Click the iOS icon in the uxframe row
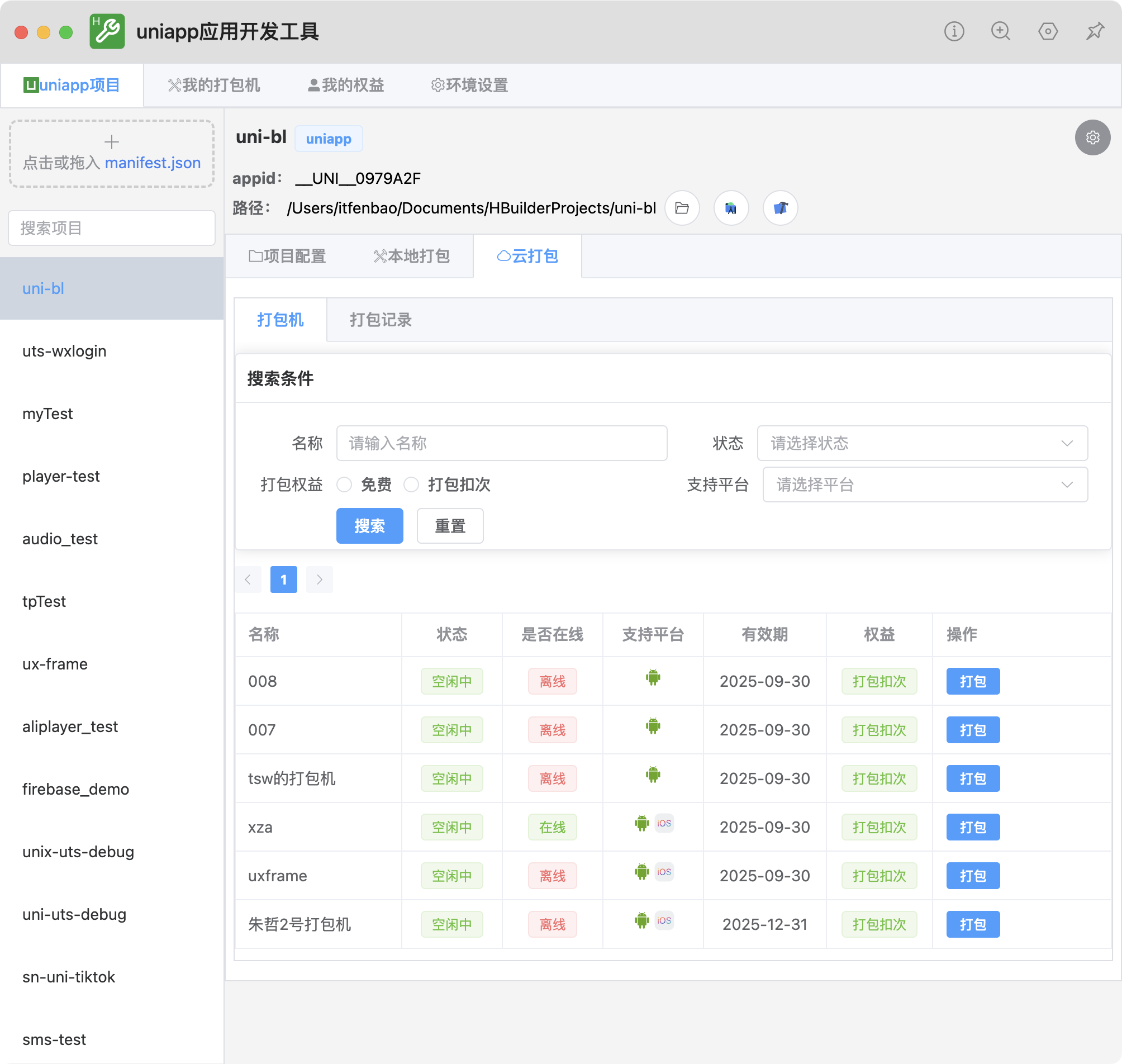 click(x=664, y=872)
